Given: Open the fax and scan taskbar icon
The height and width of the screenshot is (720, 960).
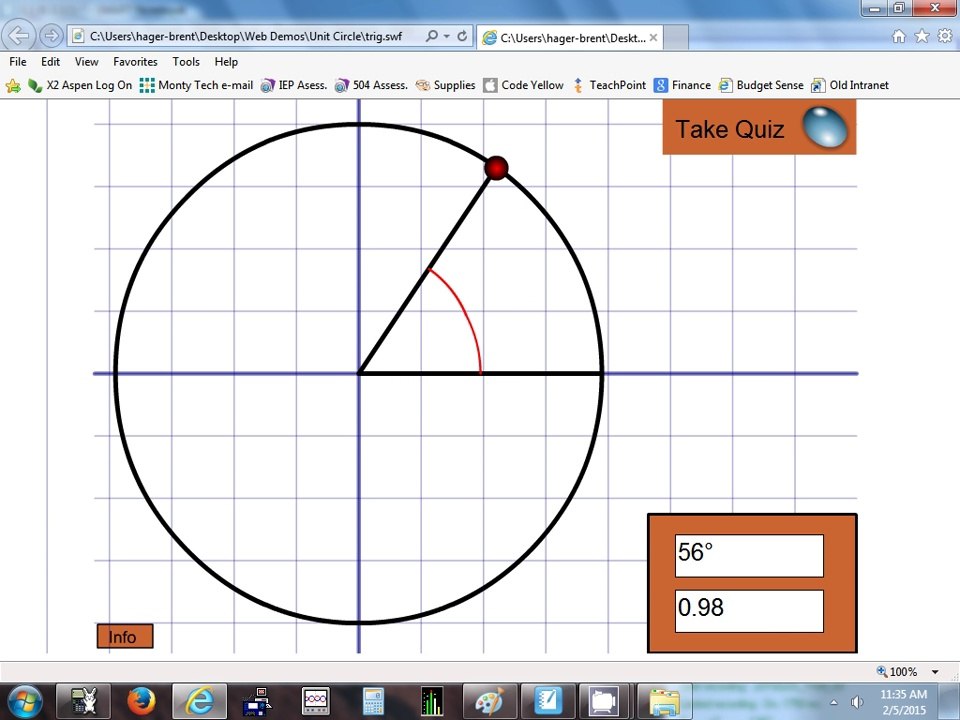Looking at the screenshot, I should [x=257, y=701].
